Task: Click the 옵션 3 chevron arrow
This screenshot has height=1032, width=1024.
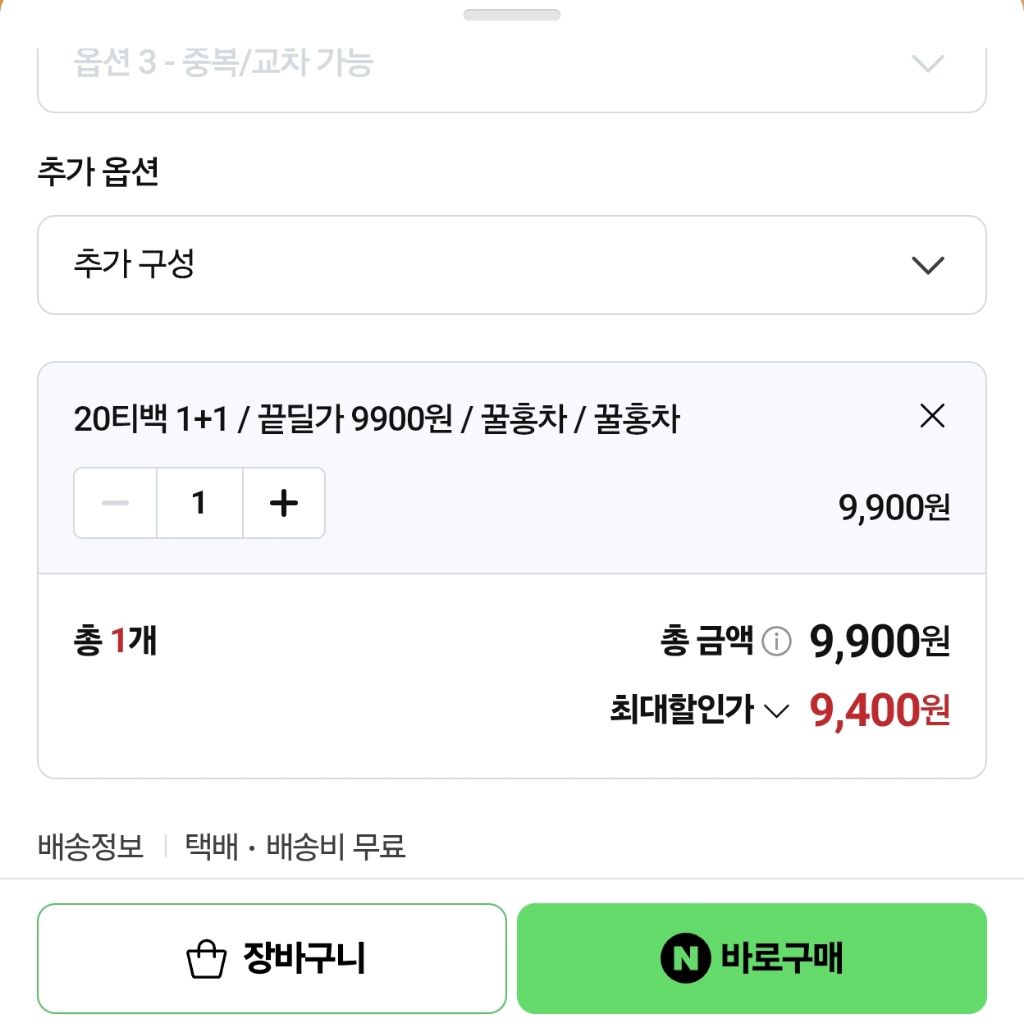Action: point(928,63)
